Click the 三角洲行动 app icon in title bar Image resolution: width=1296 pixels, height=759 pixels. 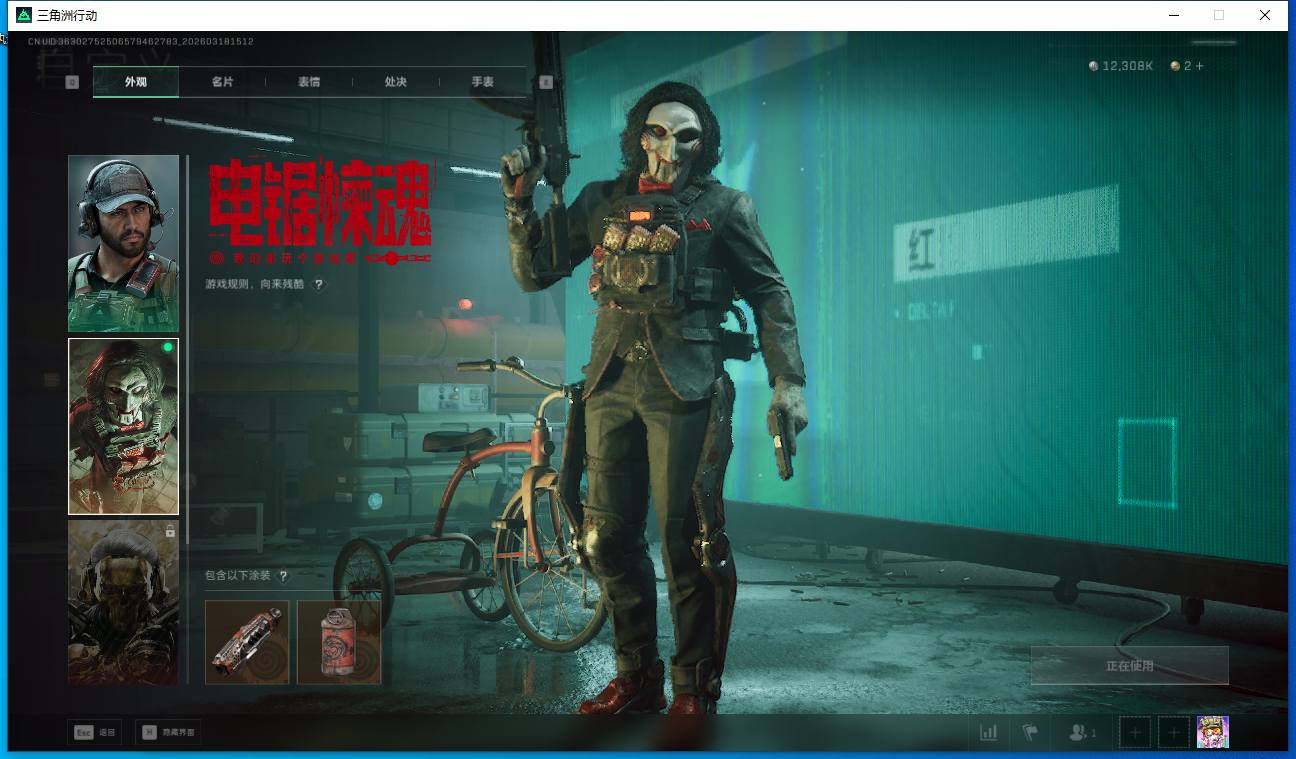(x=24, y=15)
